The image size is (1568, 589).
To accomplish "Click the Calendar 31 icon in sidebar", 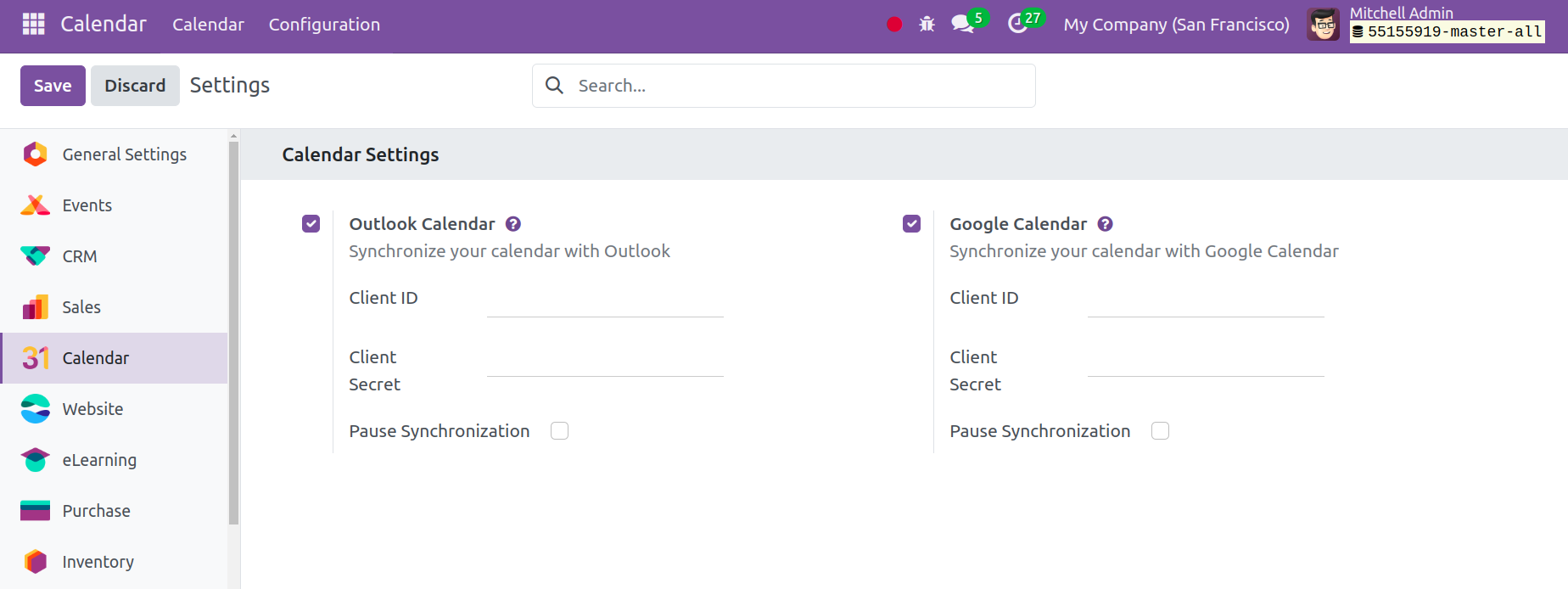I will tap(35, 358).
